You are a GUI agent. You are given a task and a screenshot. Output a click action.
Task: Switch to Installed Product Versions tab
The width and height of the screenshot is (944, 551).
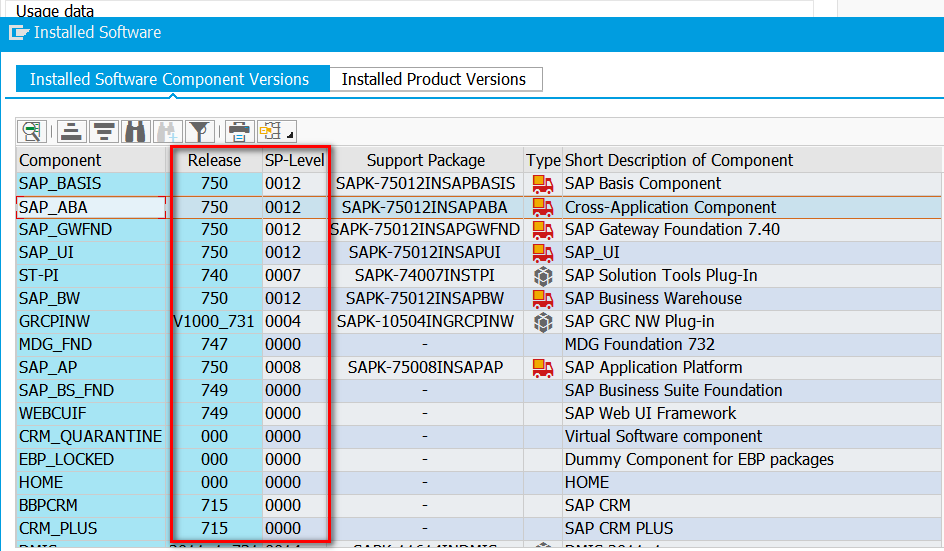(434, 79)
